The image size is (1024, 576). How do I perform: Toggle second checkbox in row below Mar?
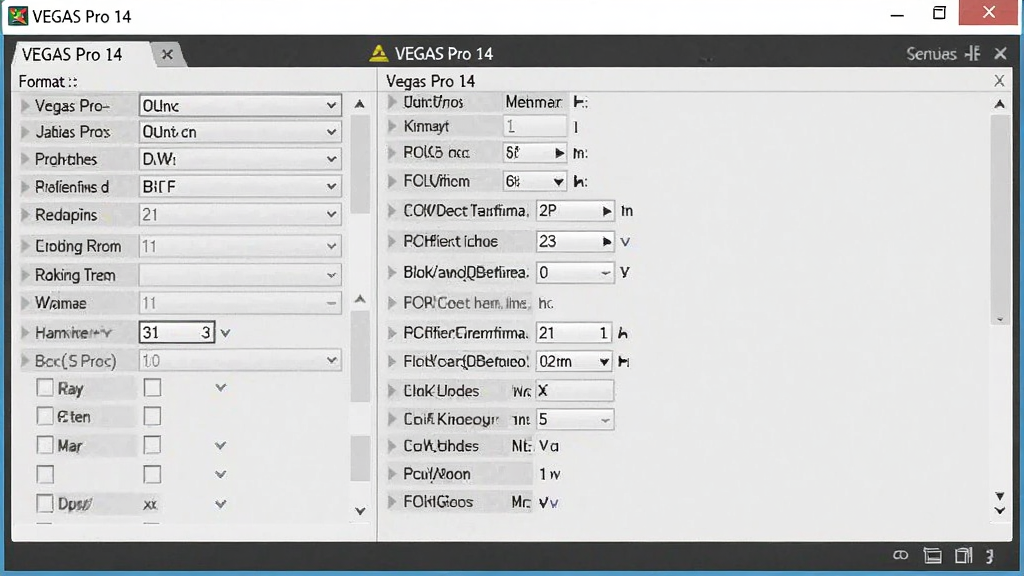pos(152,474)
